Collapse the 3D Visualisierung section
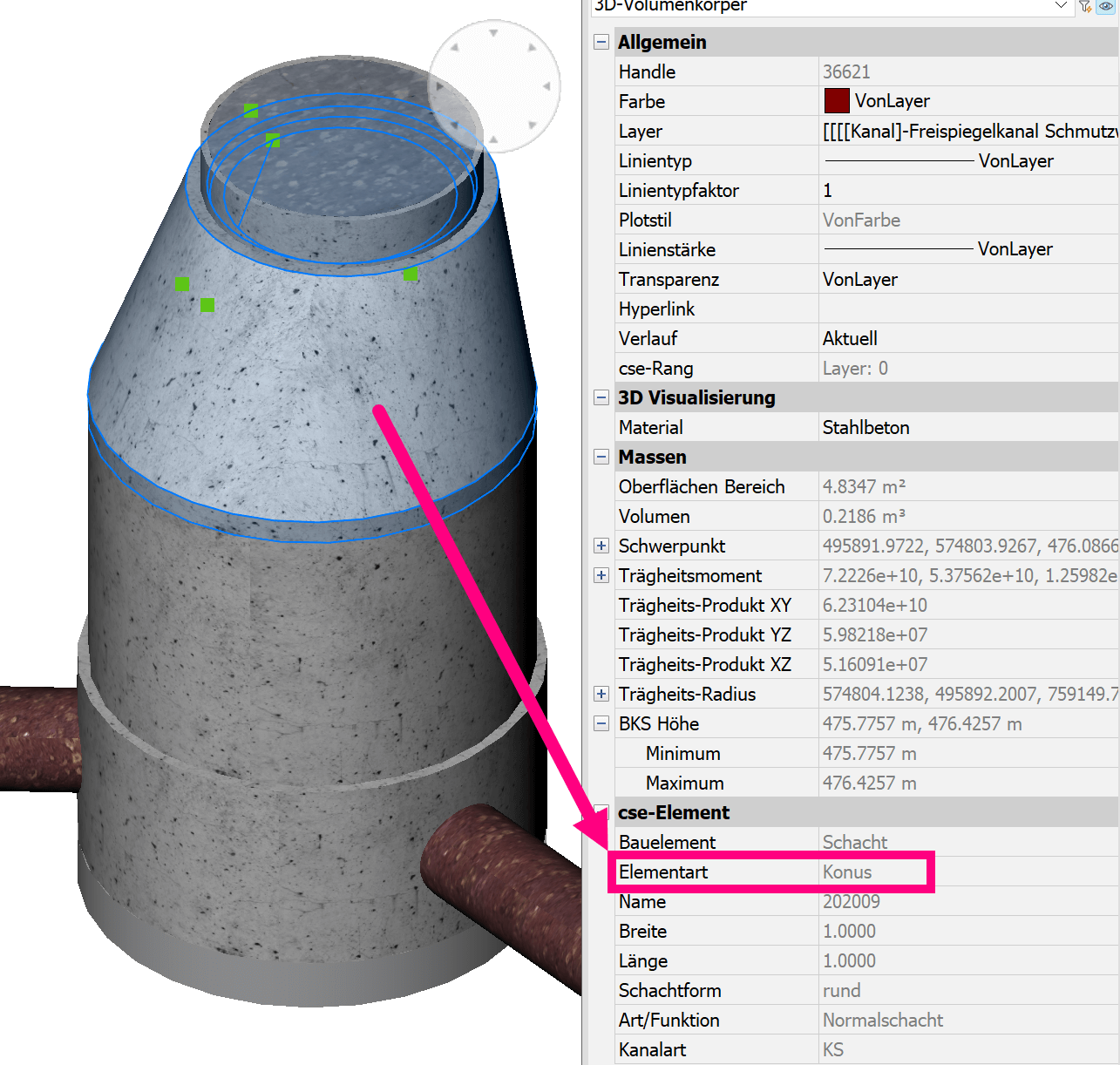 click(601, 397)
